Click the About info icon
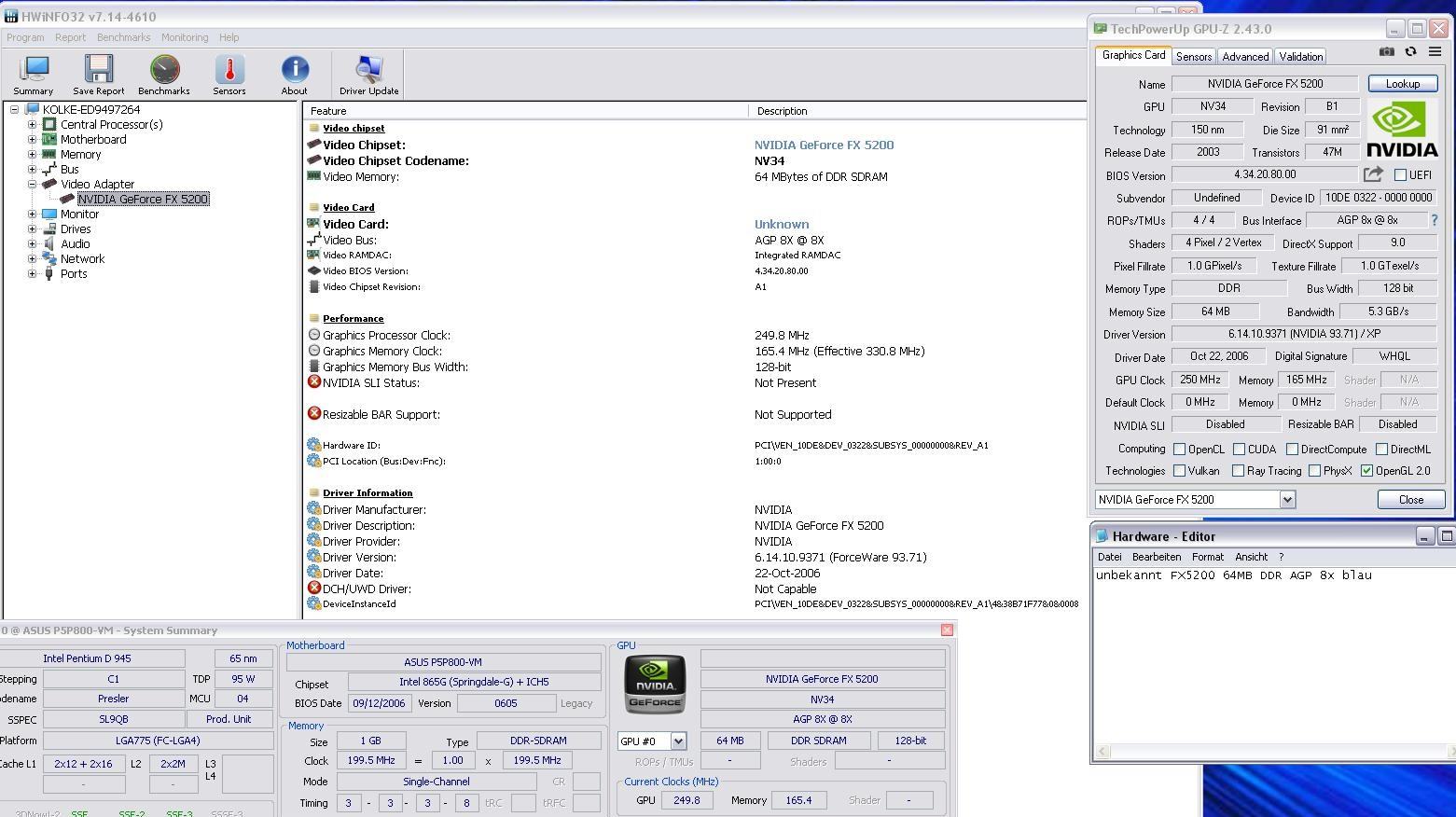 coord(295,75)
